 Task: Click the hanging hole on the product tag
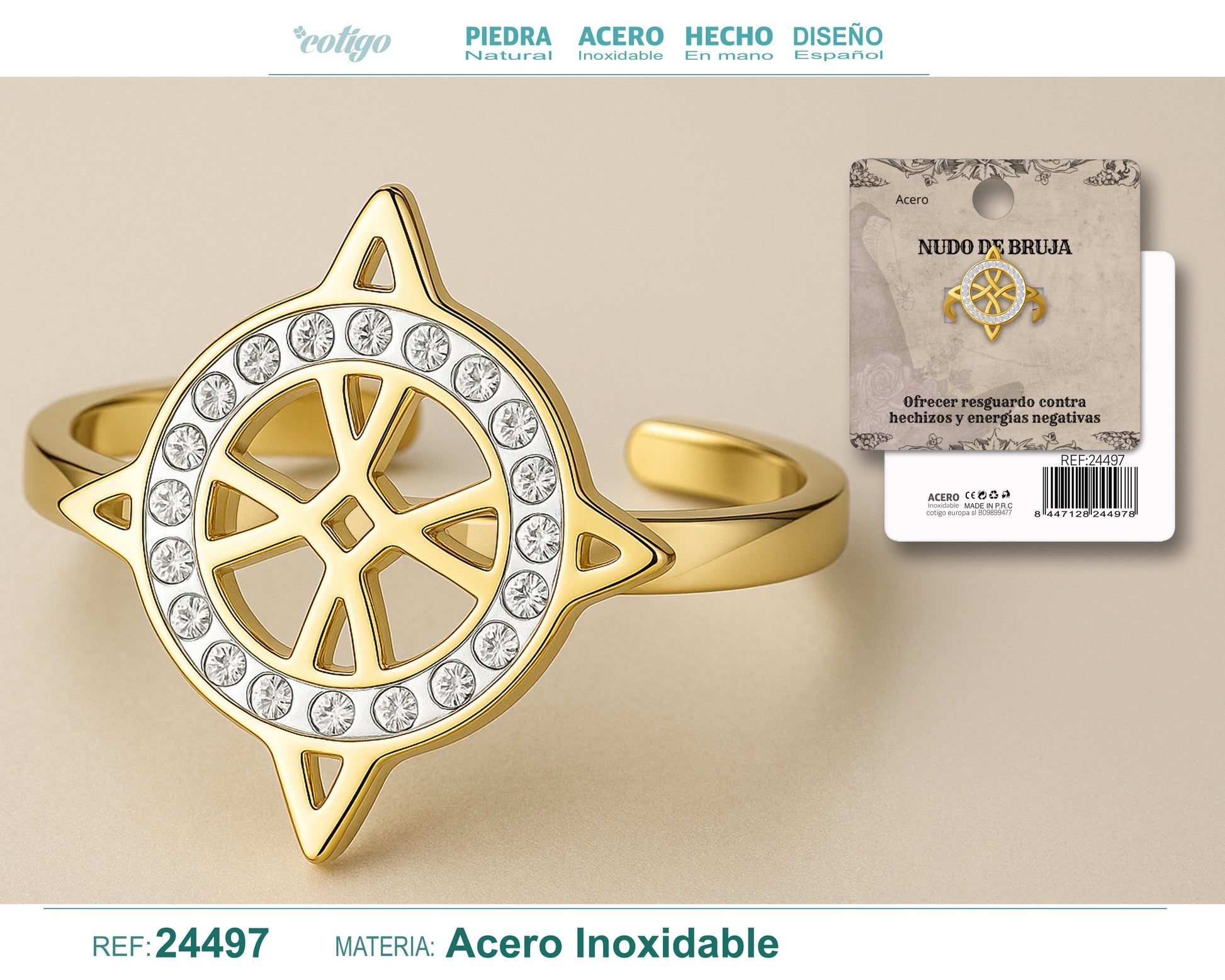[993, 199]
